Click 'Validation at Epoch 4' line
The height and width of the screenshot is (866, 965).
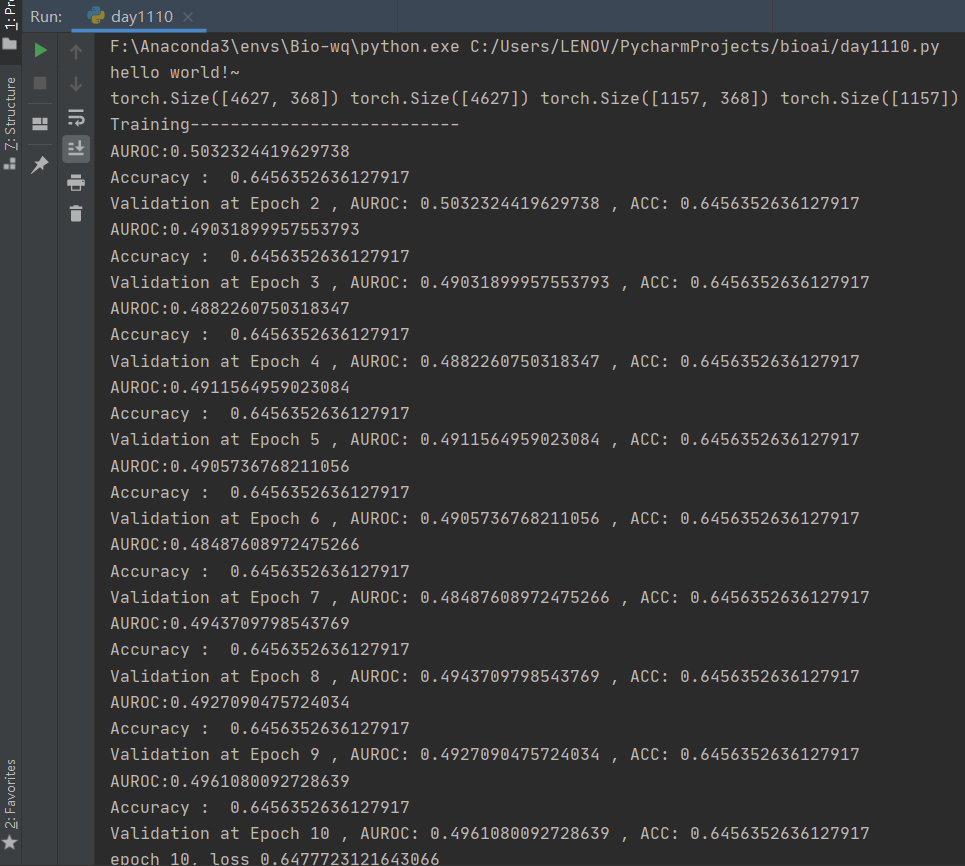click(x=484, y=361)
